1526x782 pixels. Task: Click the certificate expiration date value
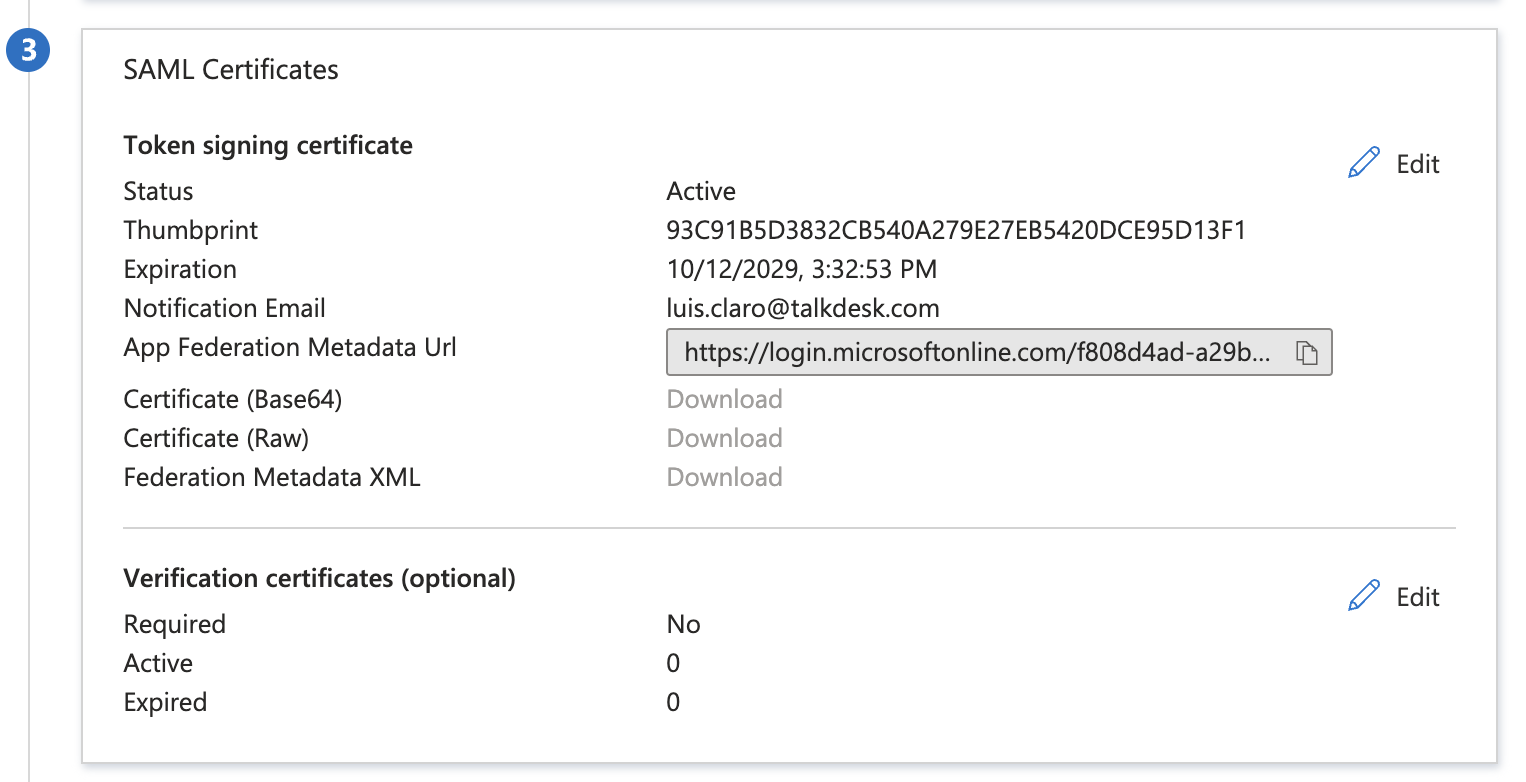801,269
